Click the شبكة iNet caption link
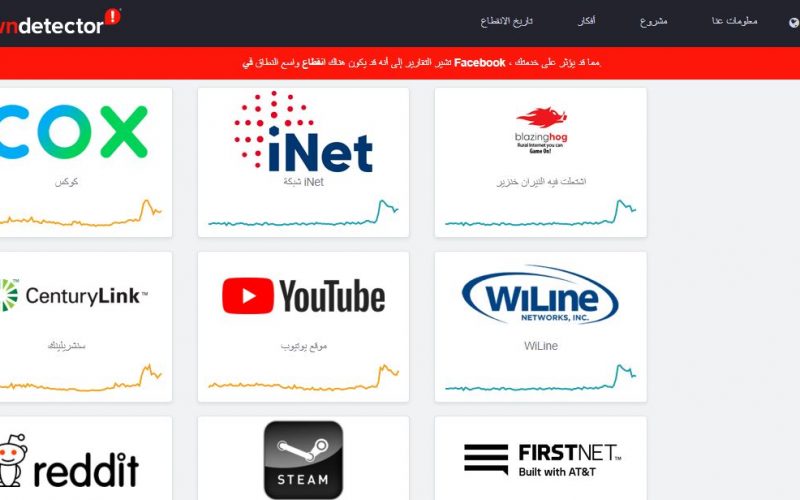The height and width of the screenshot is (500, 800). [304, 182]
